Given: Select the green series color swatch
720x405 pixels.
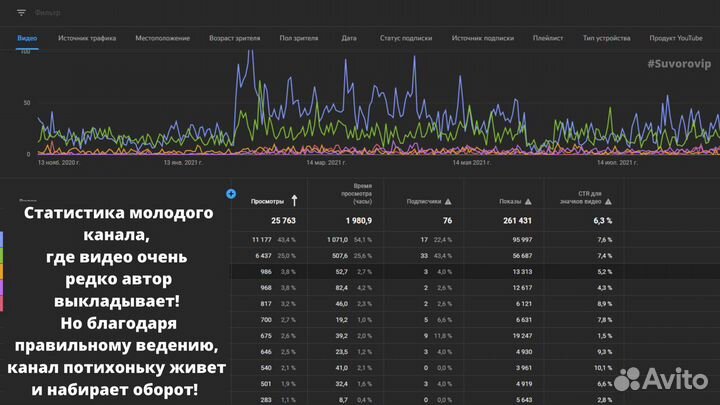Looking at the screenshot, I should [1, 256].
